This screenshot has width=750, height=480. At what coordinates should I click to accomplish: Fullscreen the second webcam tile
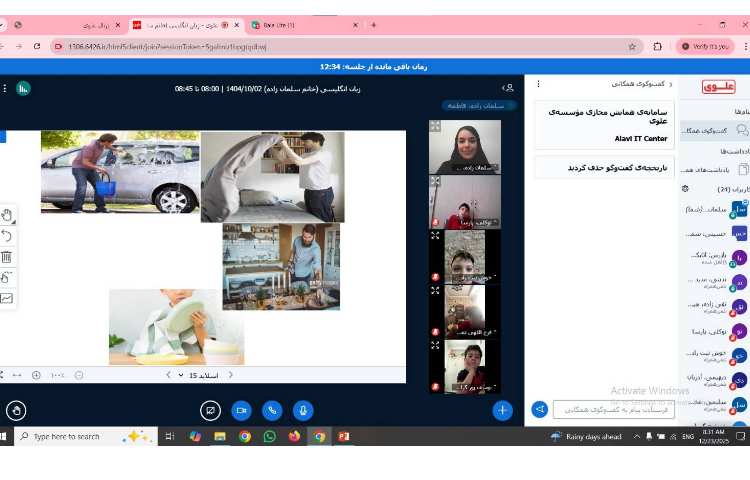(x=435, y=181)
